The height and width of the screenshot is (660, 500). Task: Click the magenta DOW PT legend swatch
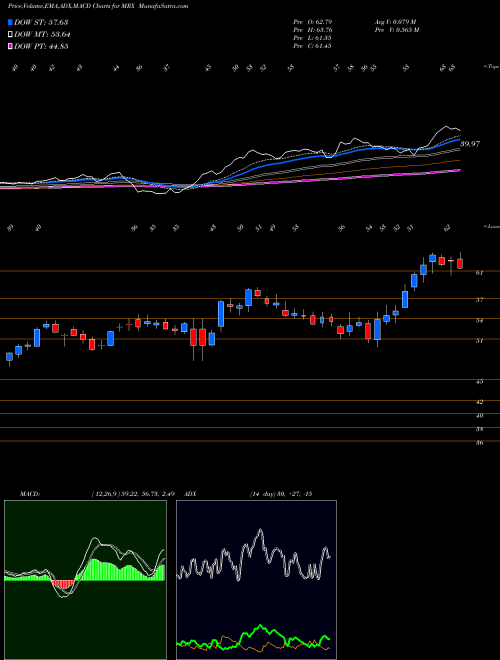pos(10,46)
